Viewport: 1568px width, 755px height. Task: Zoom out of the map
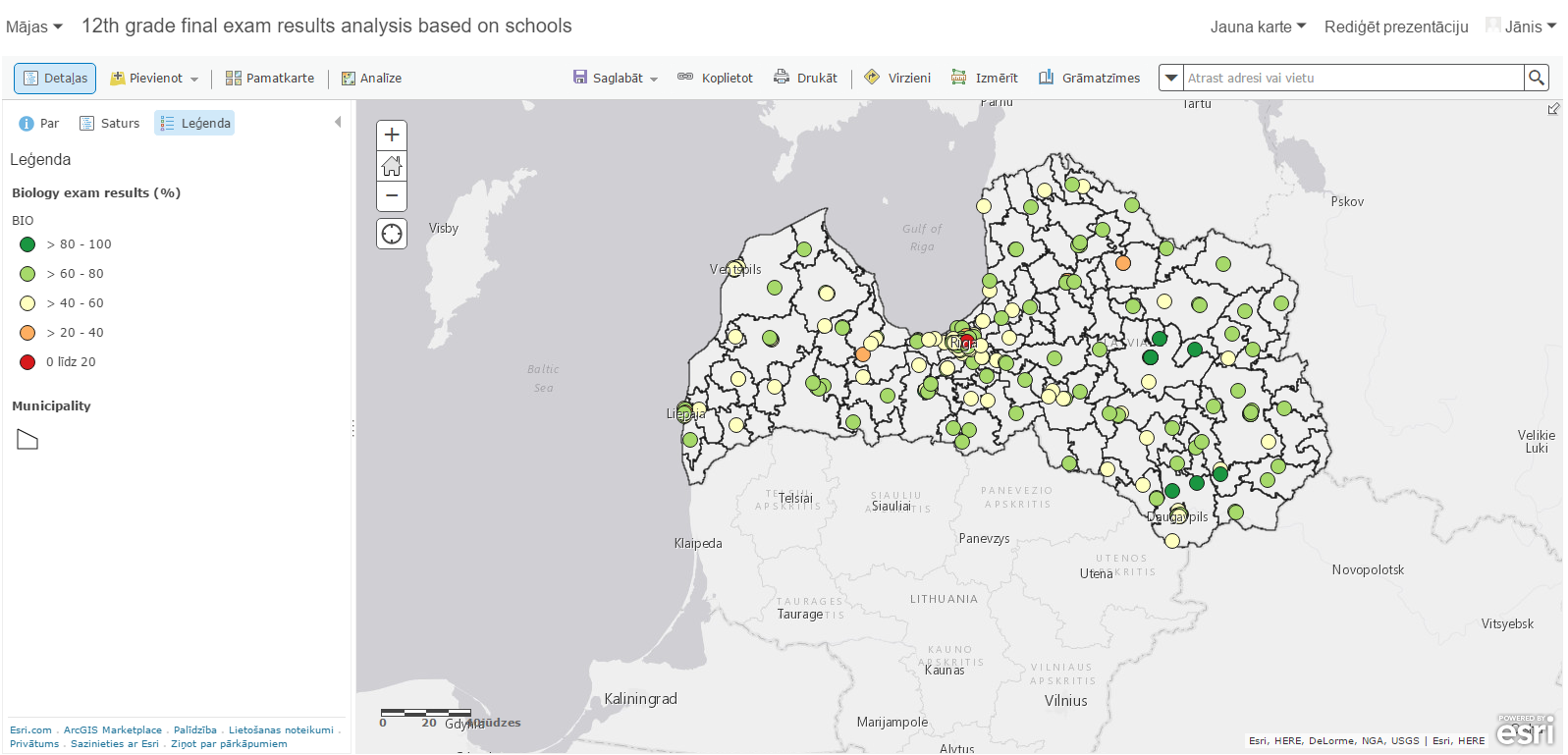(392, 196)
